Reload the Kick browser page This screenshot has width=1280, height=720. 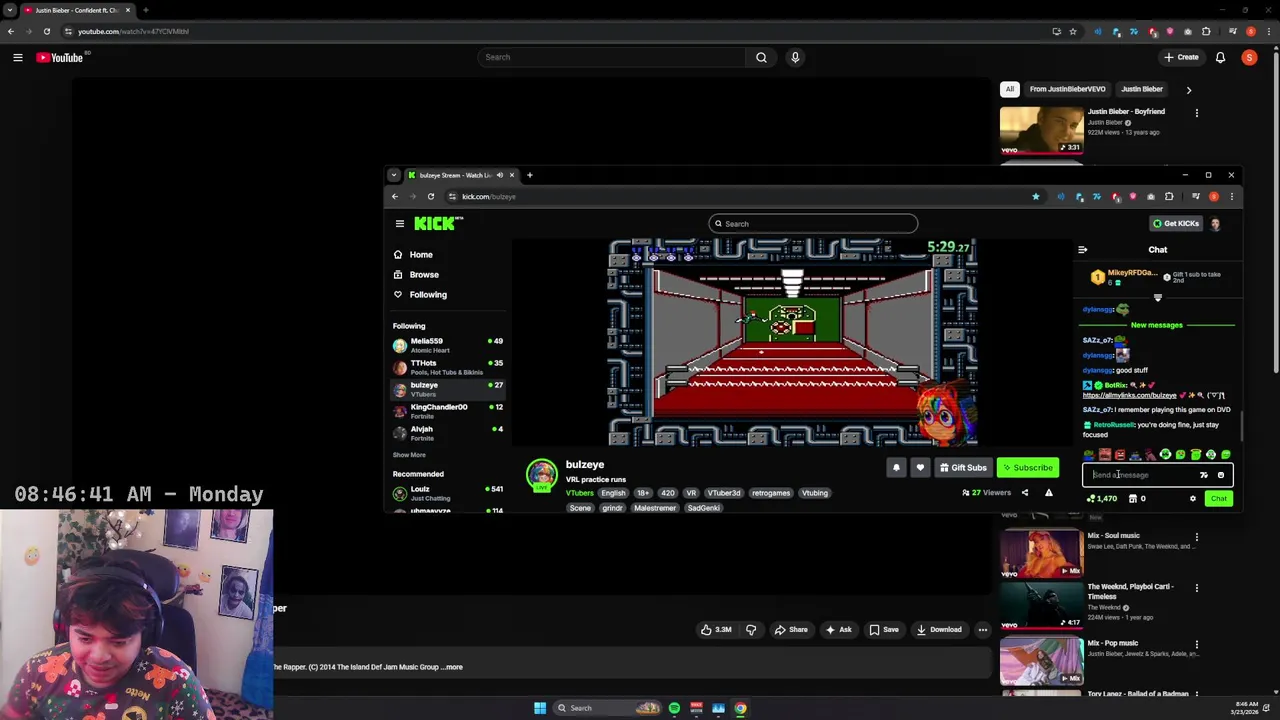pos(431,197)
